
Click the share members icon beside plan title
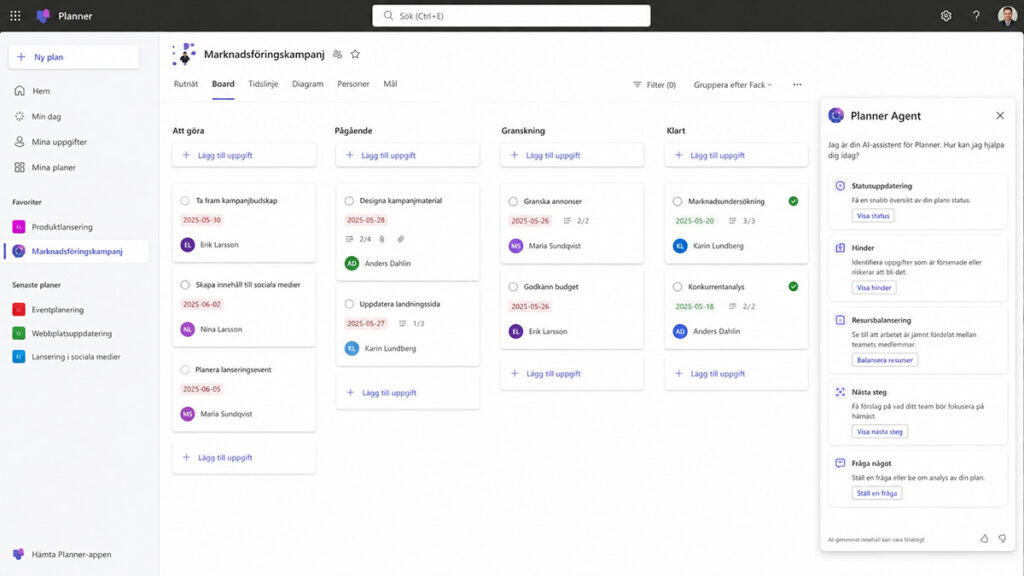click(338, 54)
